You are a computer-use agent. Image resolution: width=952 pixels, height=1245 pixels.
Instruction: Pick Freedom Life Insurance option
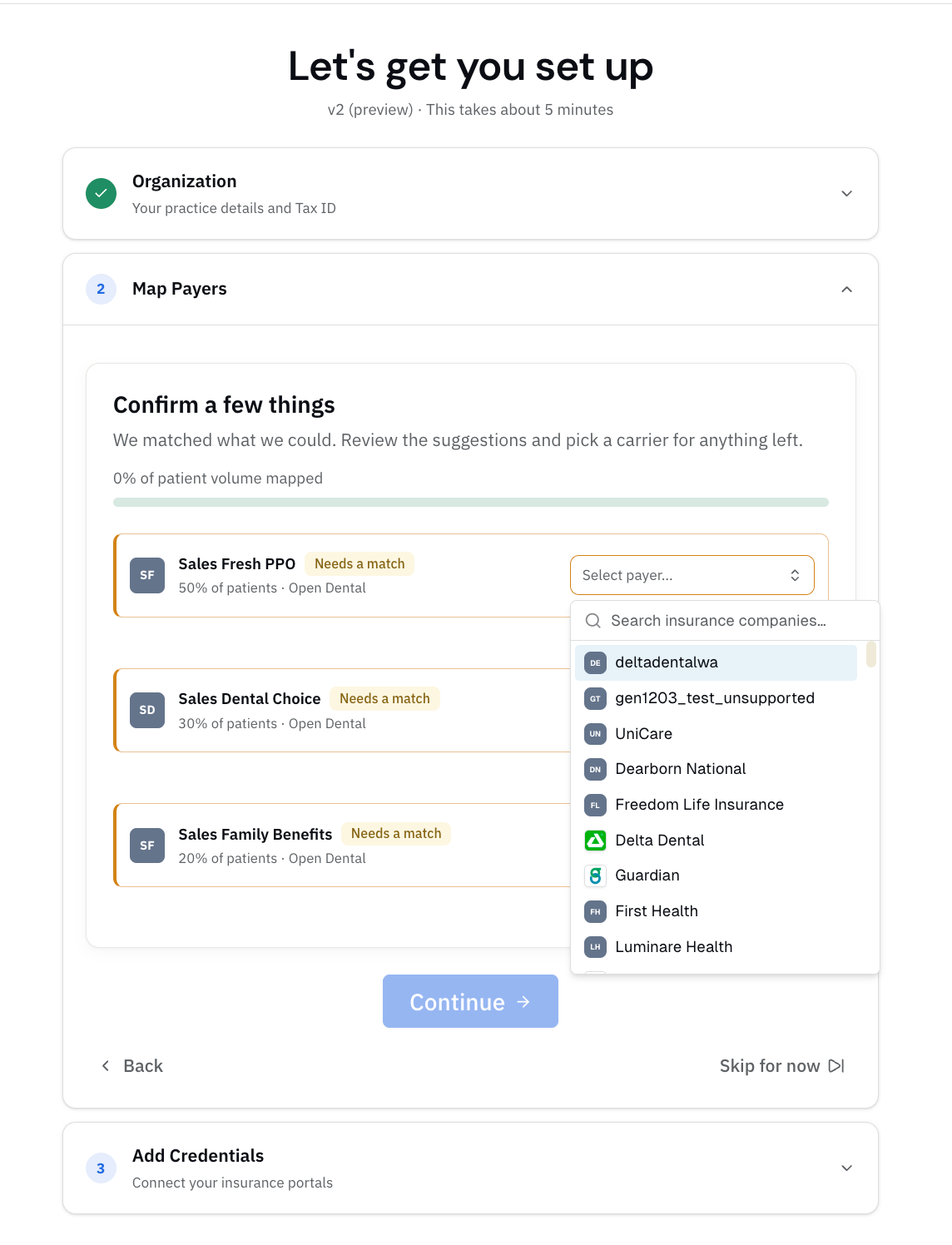[716, 805]
